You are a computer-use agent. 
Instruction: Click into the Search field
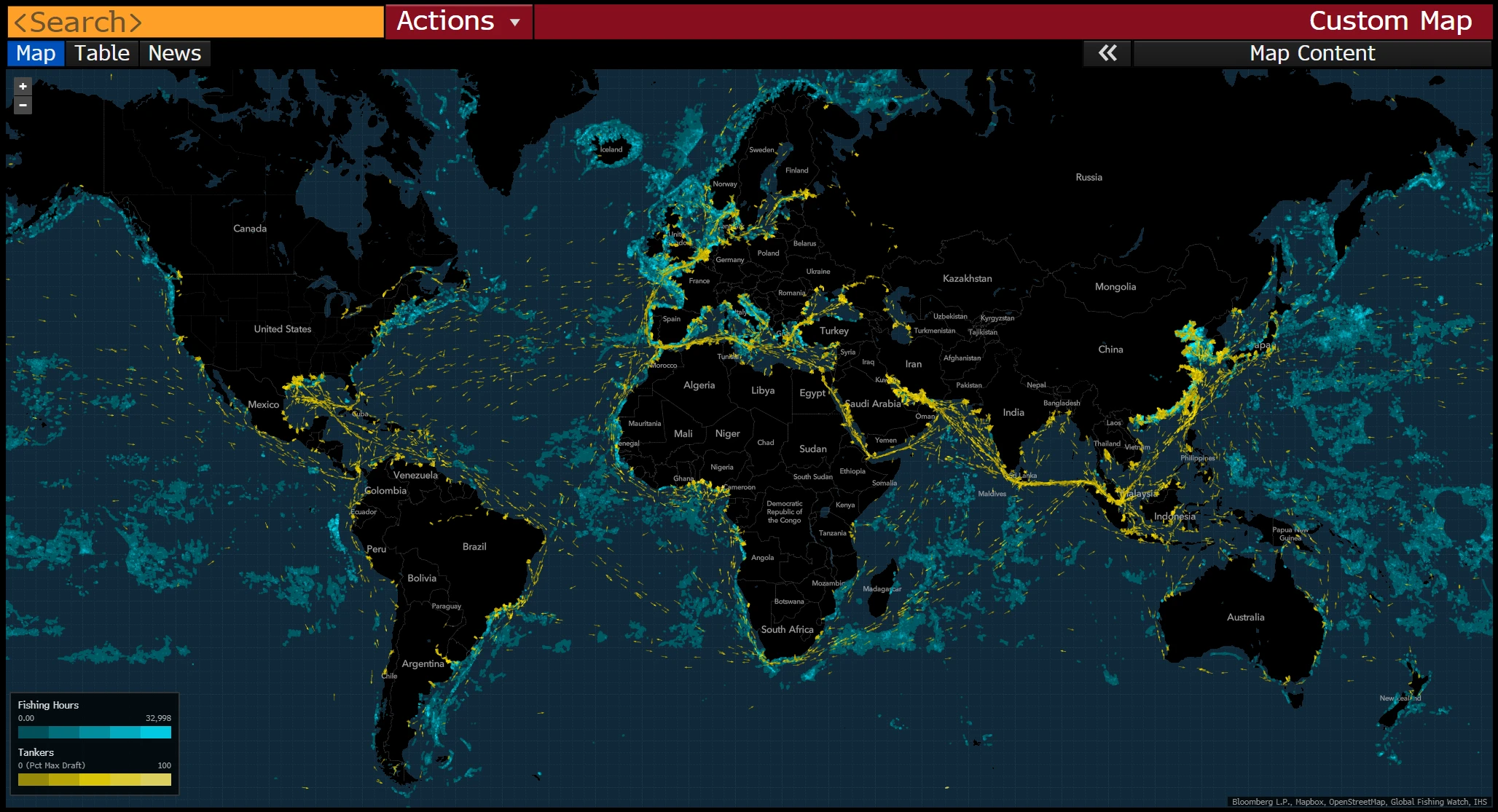click(195, 22)
